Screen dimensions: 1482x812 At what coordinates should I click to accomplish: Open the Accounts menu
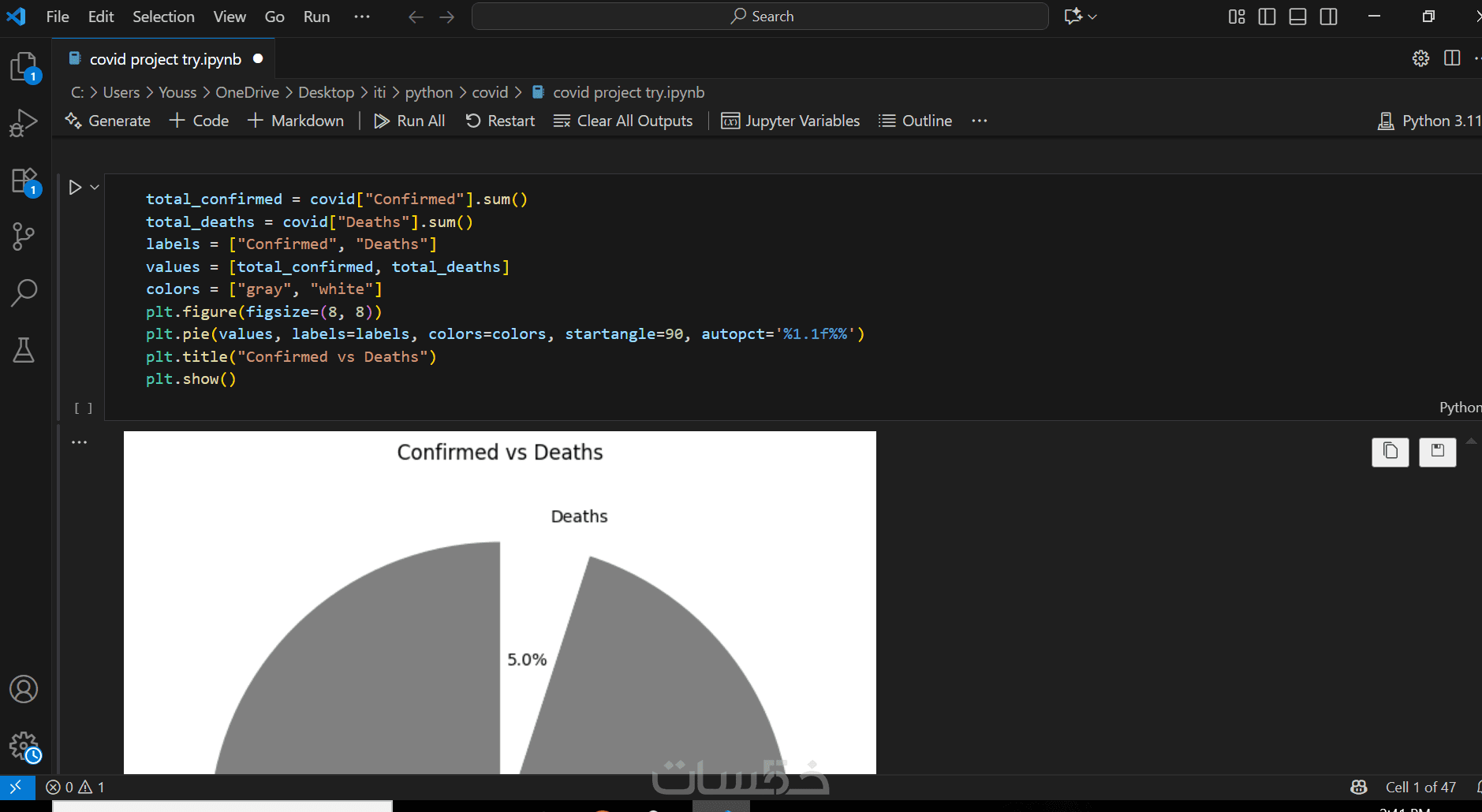(x=24, y=689)
